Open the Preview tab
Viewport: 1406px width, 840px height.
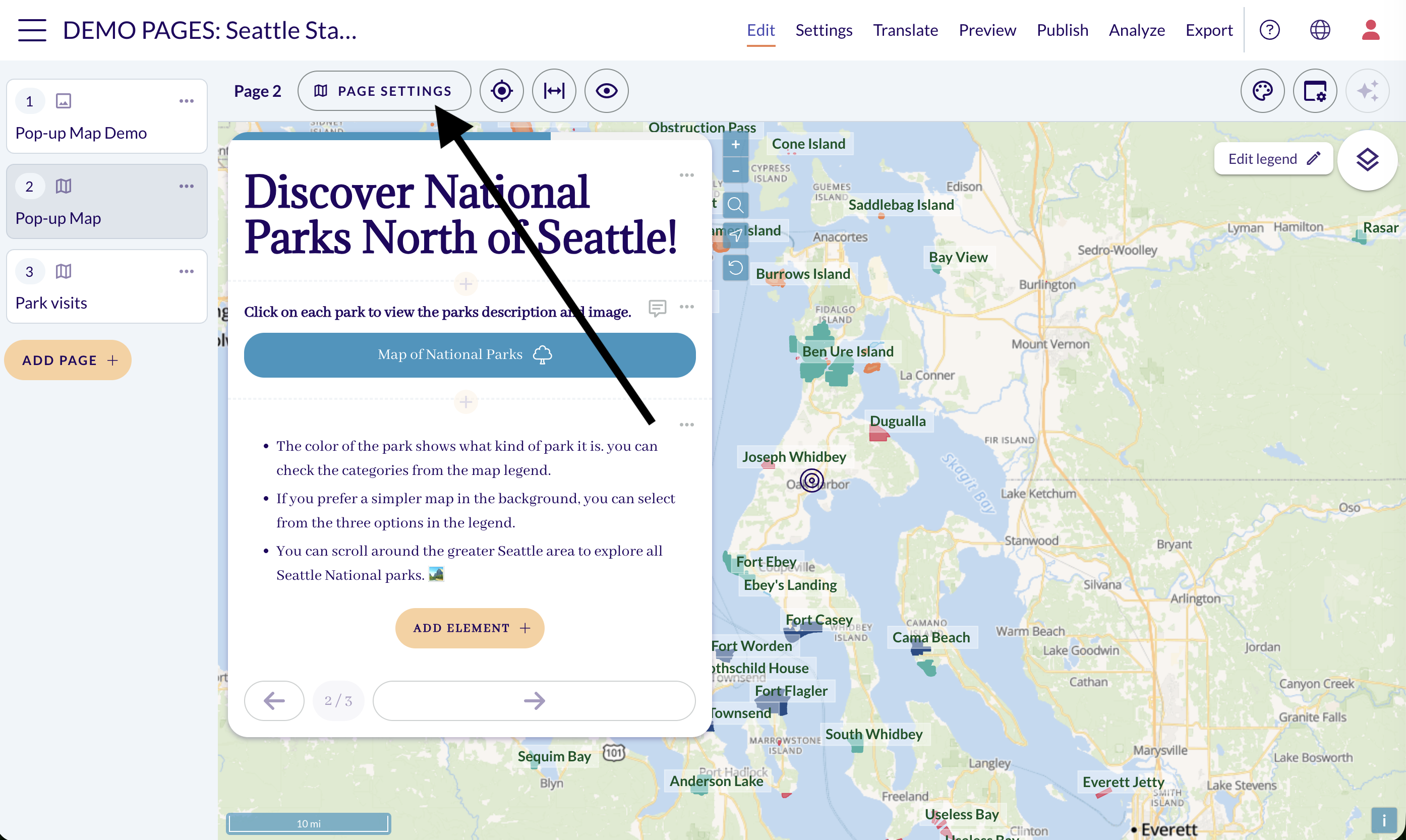click(987, 30)
